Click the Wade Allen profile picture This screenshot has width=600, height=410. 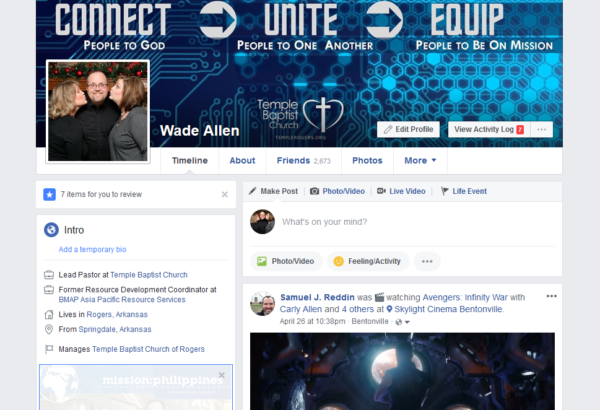click(98, 111)
